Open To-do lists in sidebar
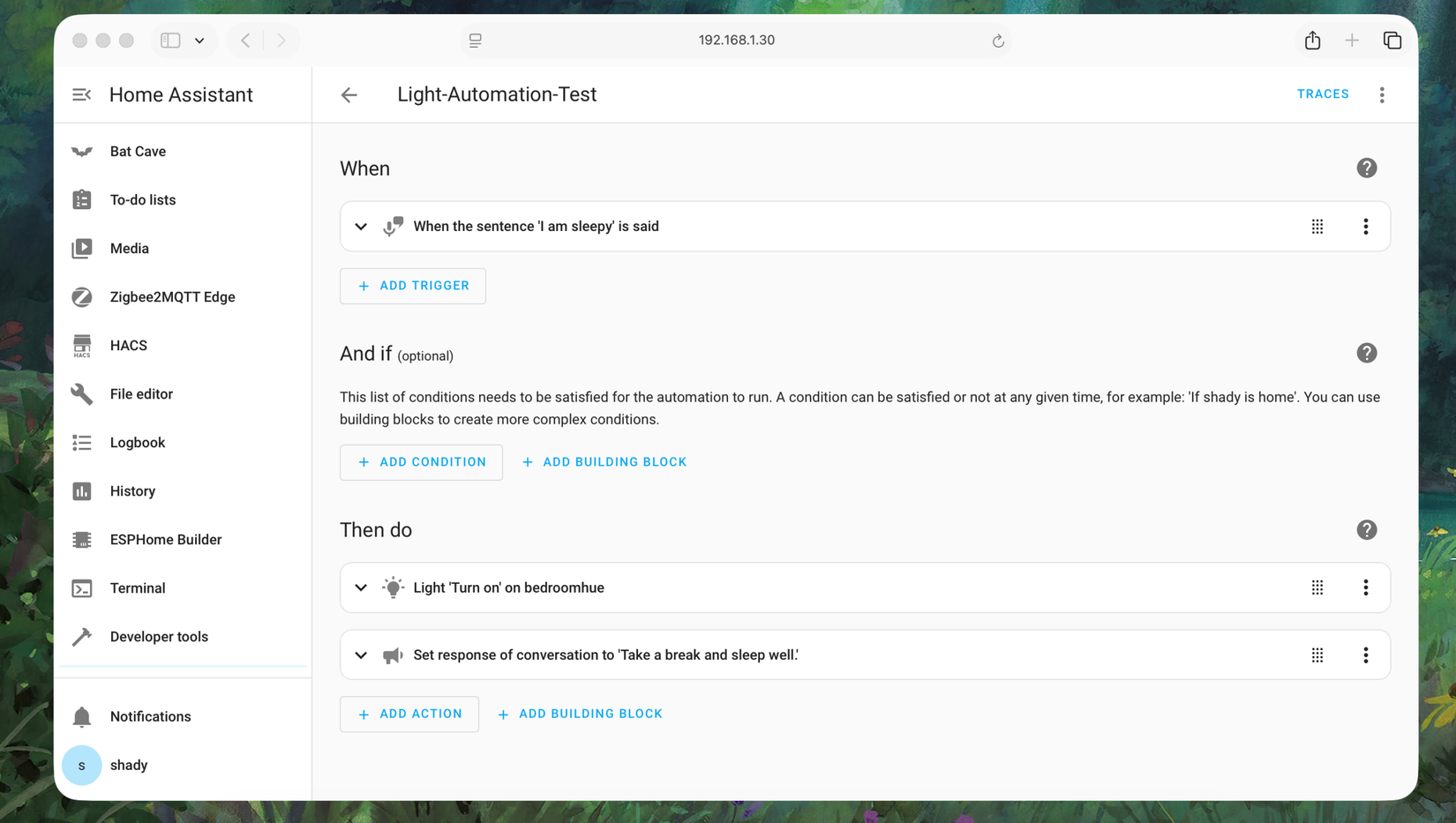The height and width of the screenshot is (823, 1456). (x=183, y=200)
